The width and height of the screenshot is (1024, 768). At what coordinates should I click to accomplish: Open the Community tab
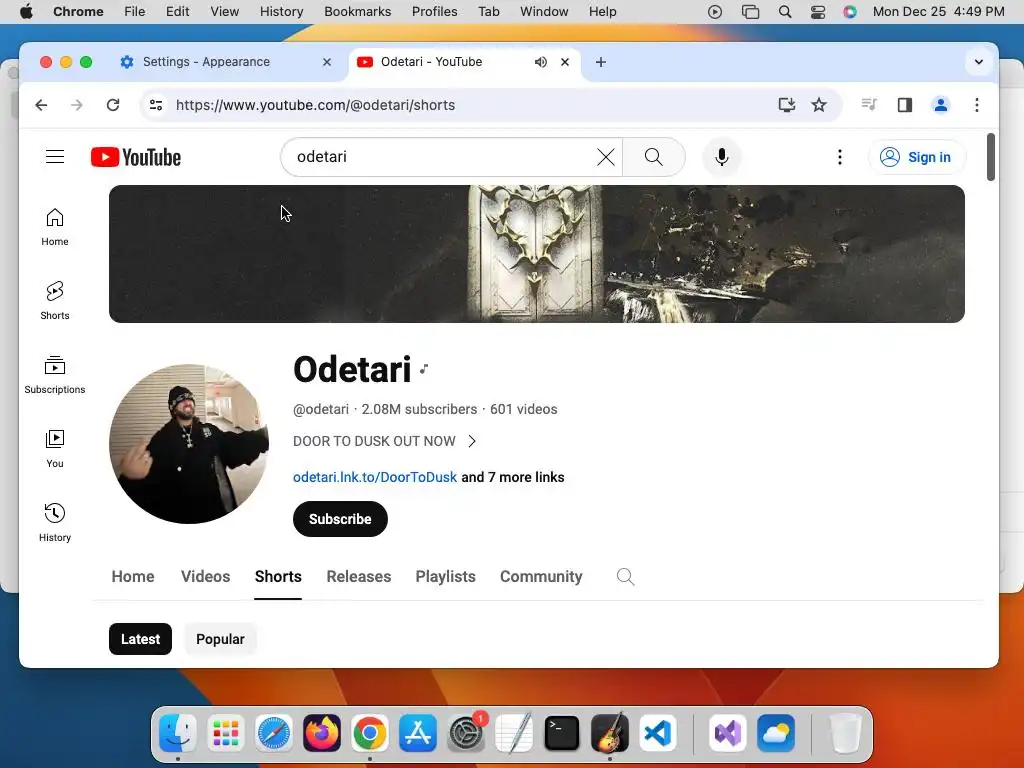541,577
